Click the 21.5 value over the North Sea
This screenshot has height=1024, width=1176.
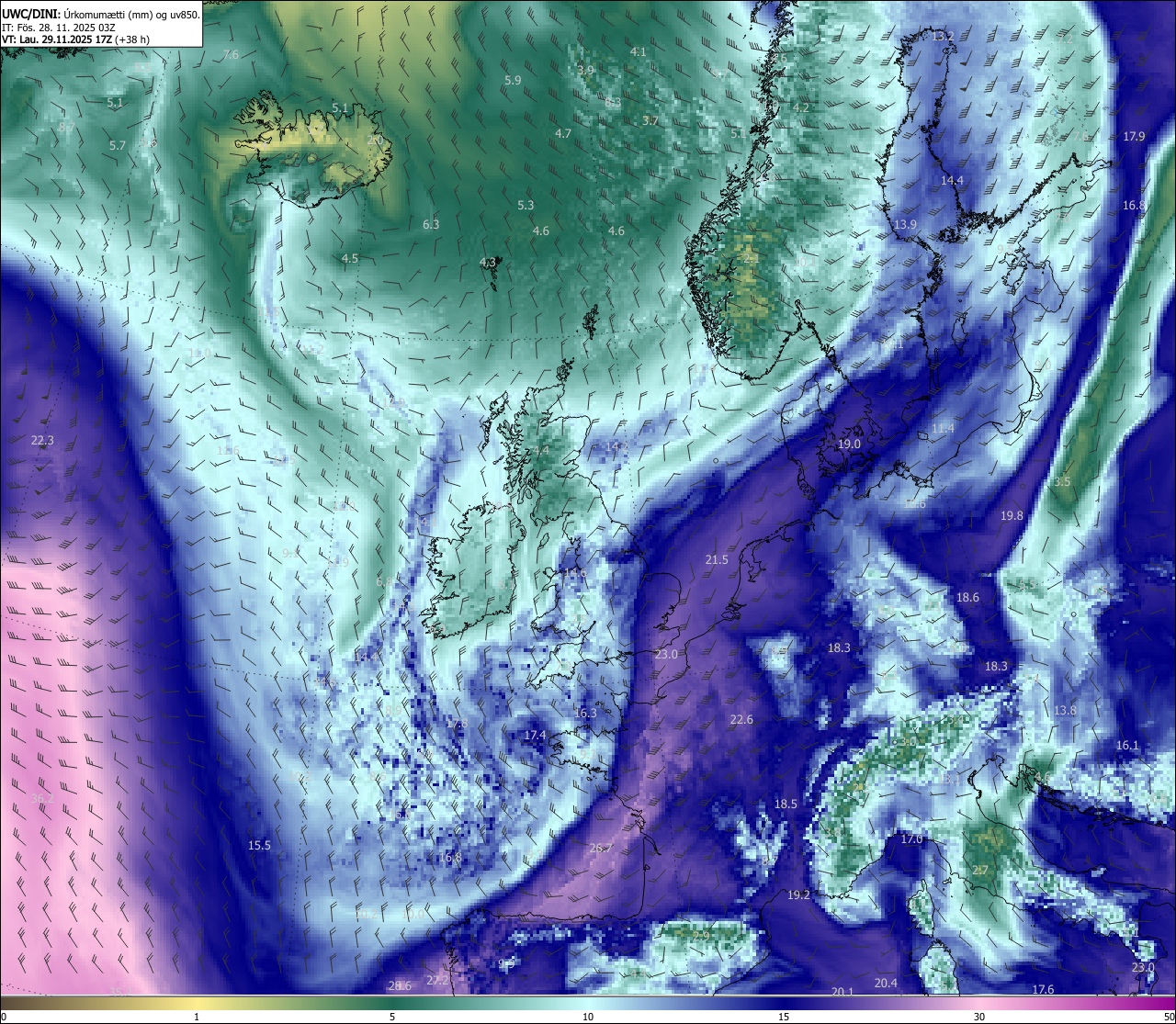(717, 560)
